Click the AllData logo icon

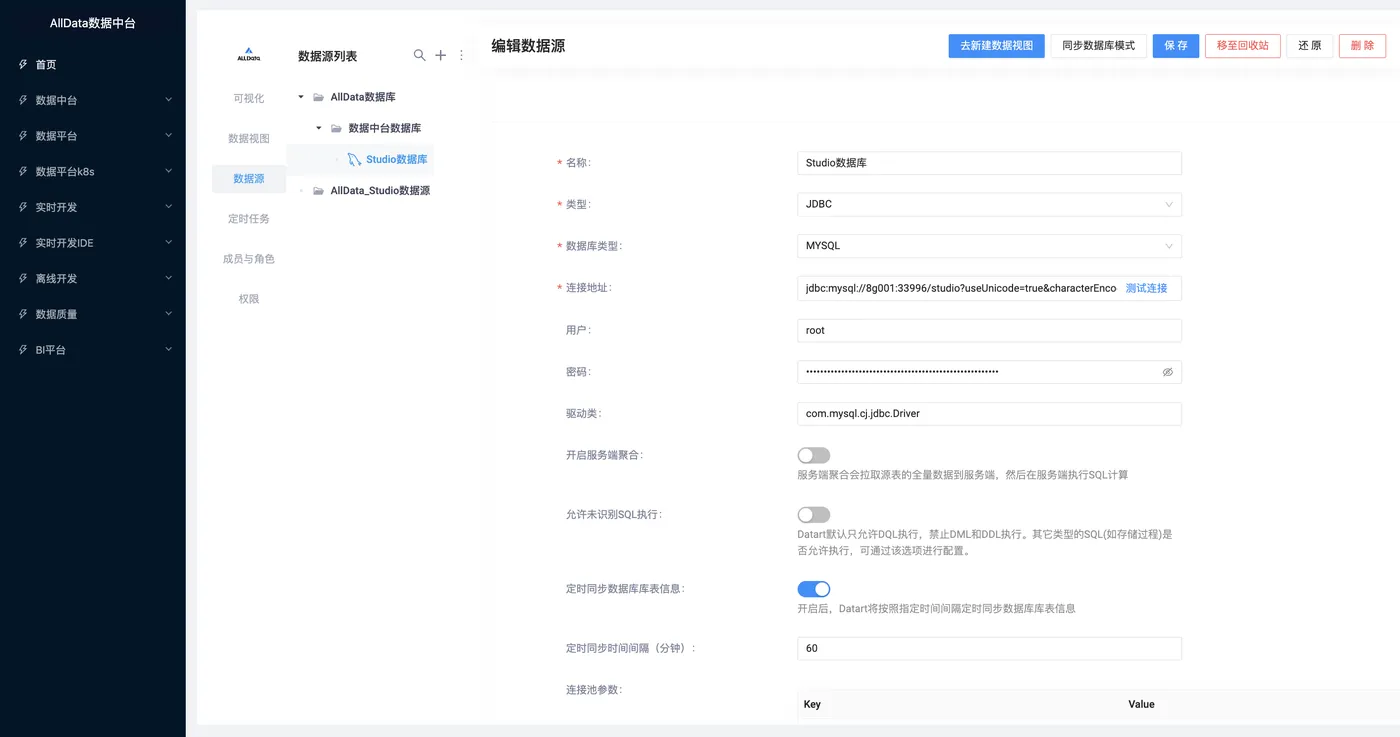pyautogui.click(x=249, y=55)
